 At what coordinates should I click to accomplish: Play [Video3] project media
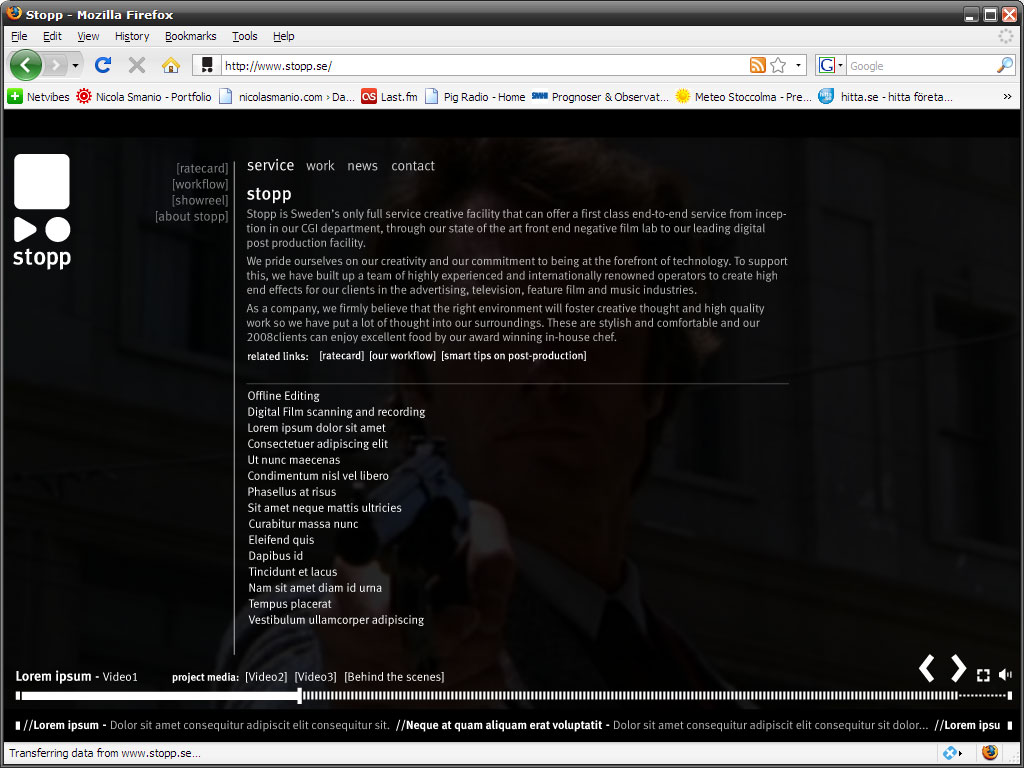315,677
